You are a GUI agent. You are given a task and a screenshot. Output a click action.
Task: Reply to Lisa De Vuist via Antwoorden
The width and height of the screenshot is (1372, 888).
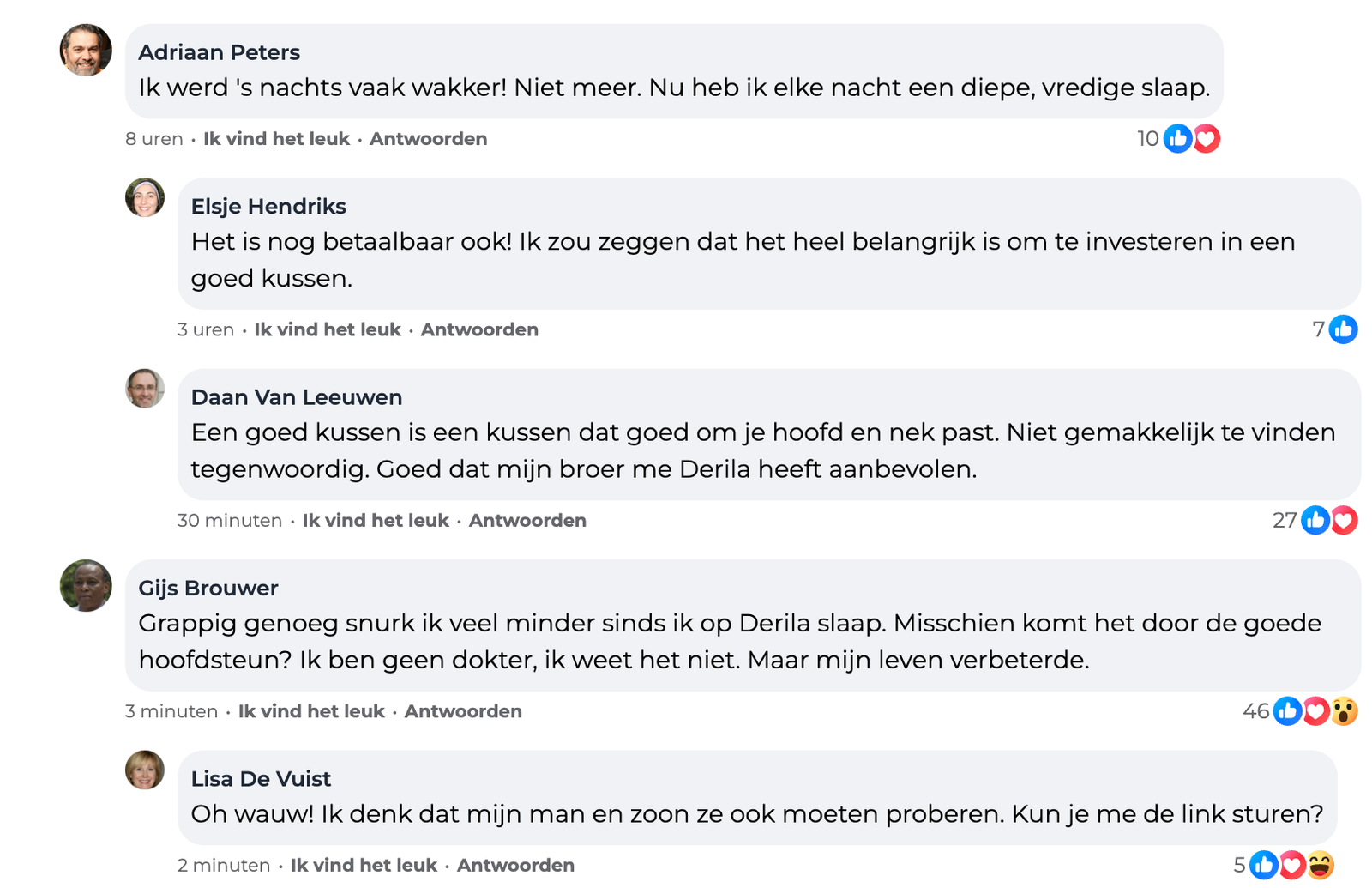(x=515, y=865)
